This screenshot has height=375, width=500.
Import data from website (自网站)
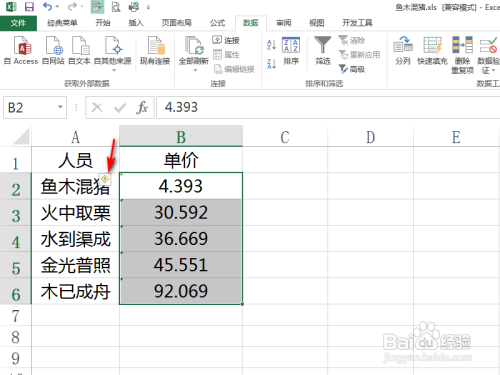click(x=53, y=50)
